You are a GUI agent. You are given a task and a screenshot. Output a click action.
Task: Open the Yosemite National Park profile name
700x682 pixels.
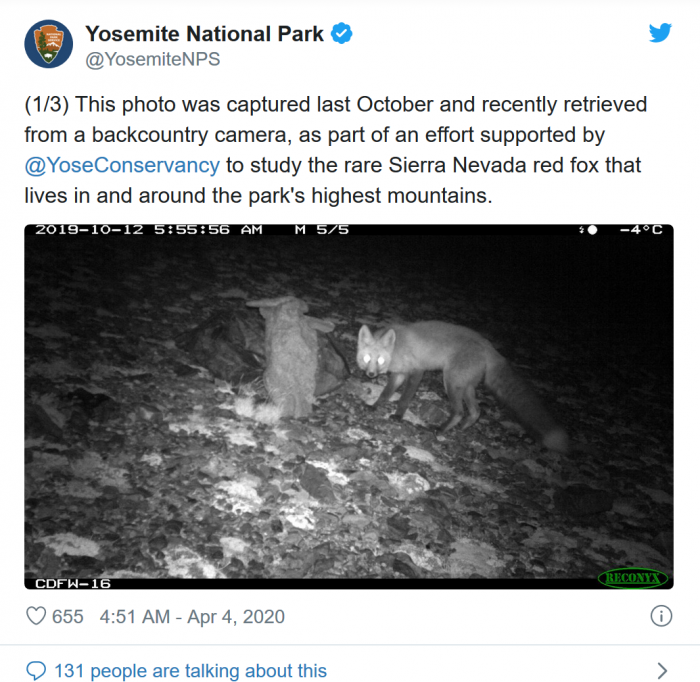204,34
